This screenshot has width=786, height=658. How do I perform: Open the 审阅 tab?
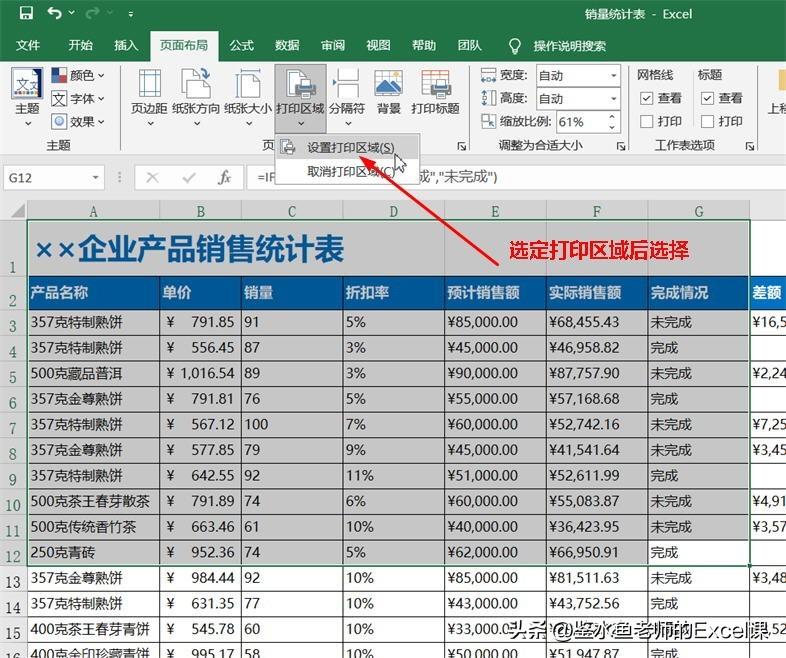pos(333,46)
